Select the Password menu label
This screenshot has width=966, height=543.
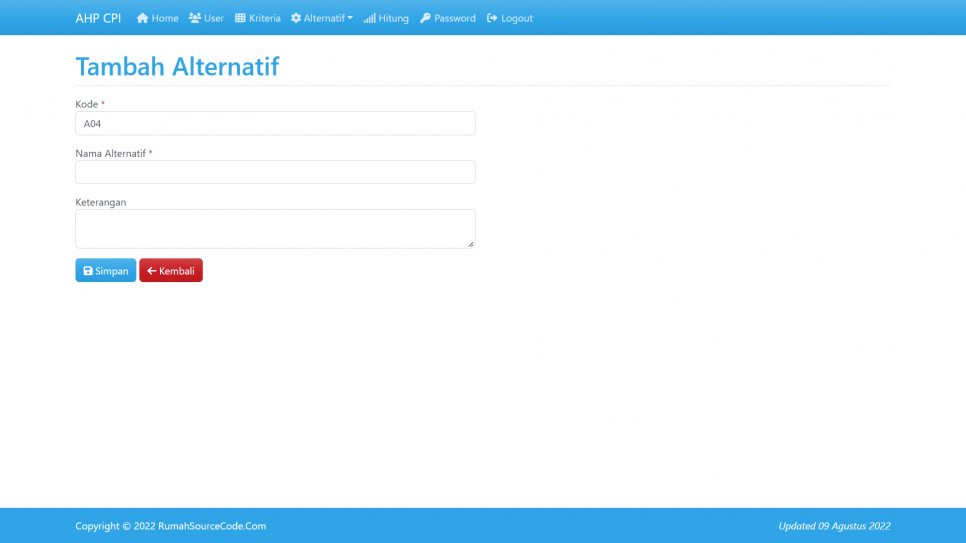click(455, 18)
